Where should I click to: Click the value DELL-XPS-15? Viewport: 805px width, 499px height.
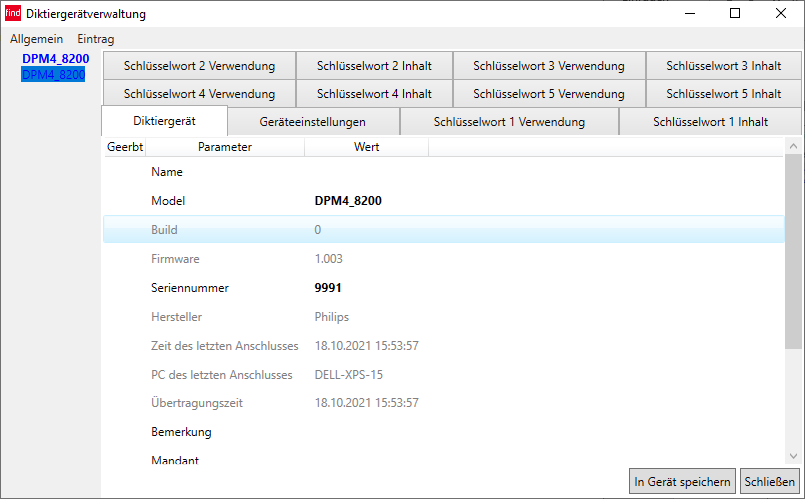click(349, 375)
